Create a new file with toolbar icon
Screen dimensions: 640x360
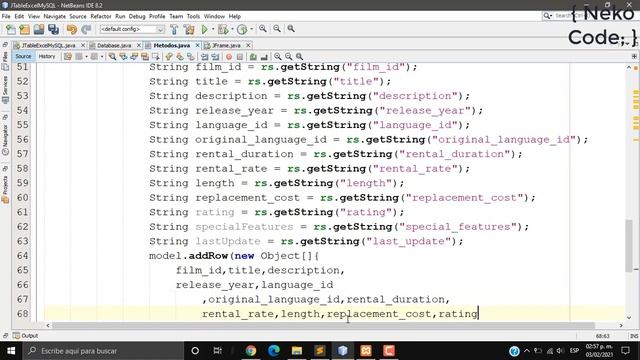(x=11, y=29)
